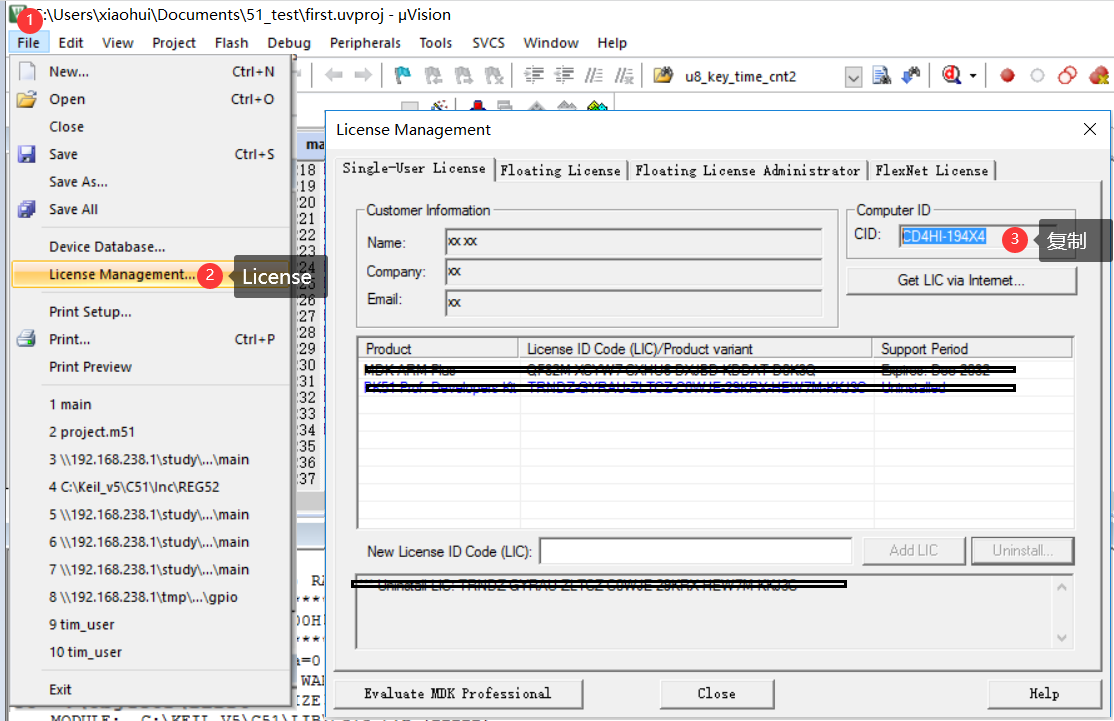The image size is (1114, 721).
Task: Open the SVCS menu
Action: click(x=489, y=43)
